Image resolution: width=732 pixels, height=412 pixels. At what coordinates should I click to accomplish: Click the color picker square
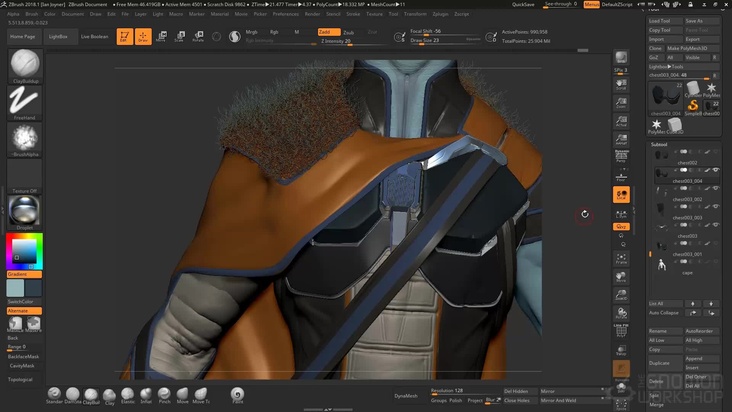(24, 252)
